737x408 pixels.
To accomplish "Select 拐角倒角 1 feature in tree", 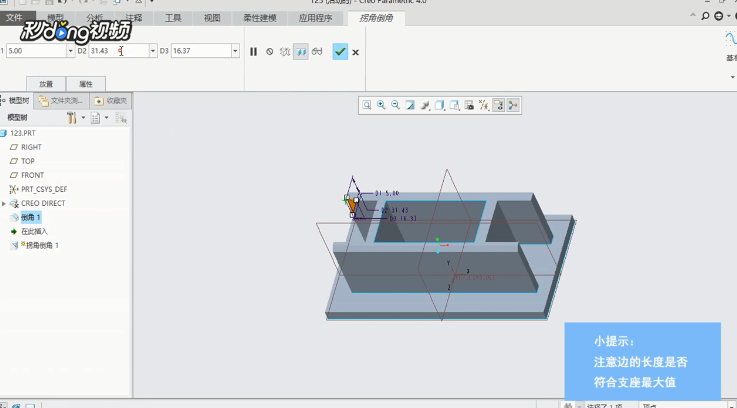I will click(42, 245).
